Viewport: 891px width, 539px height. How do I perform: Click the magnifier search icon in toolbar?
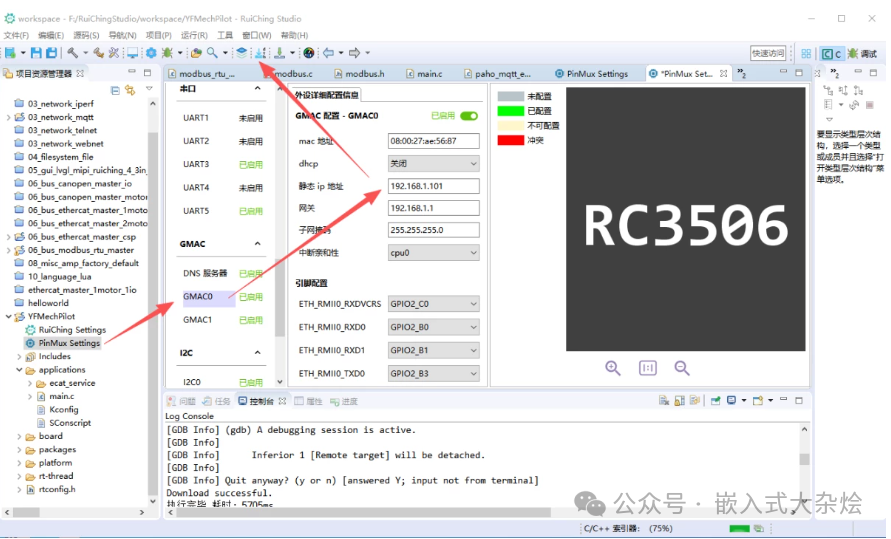click(x=212, y=53)
